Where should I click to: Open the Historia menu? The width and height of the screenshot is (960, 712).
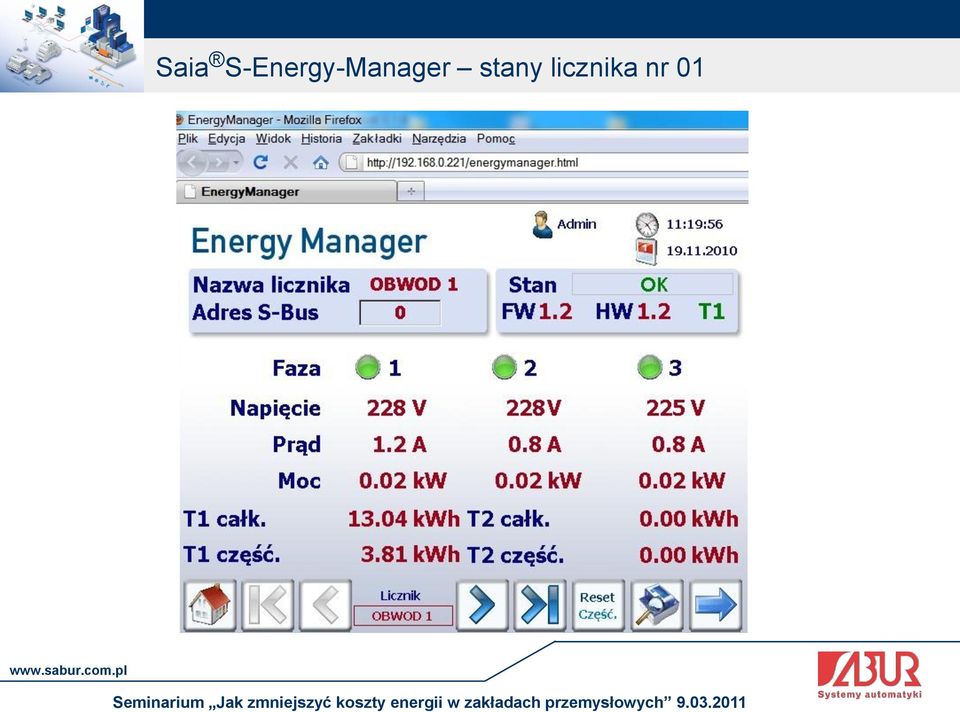click(x=321, y=139)
